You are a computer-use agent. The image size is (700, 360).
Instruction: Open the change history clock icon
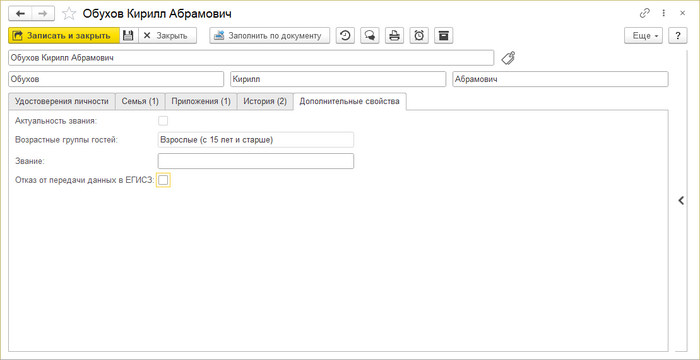click(x=345, y=36)
